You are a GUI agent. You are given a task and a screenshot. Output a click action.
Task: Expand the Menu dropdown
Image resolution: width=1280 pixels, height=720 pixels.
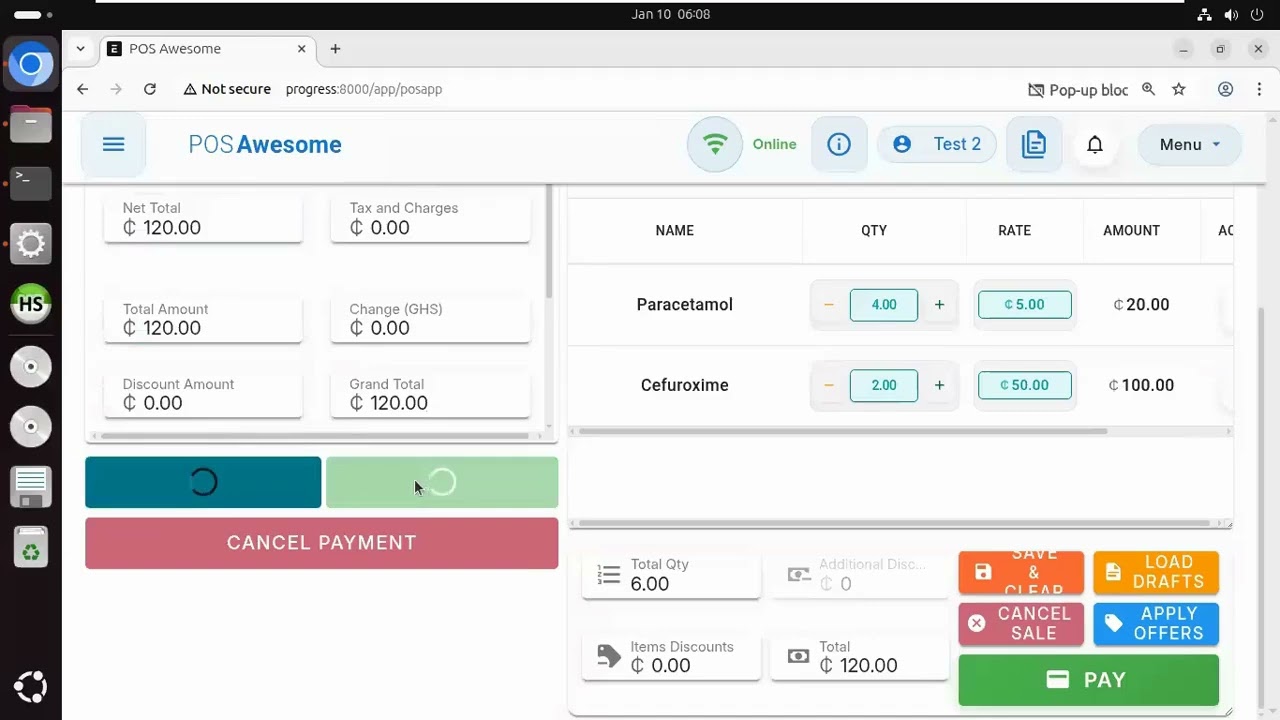1190,144
